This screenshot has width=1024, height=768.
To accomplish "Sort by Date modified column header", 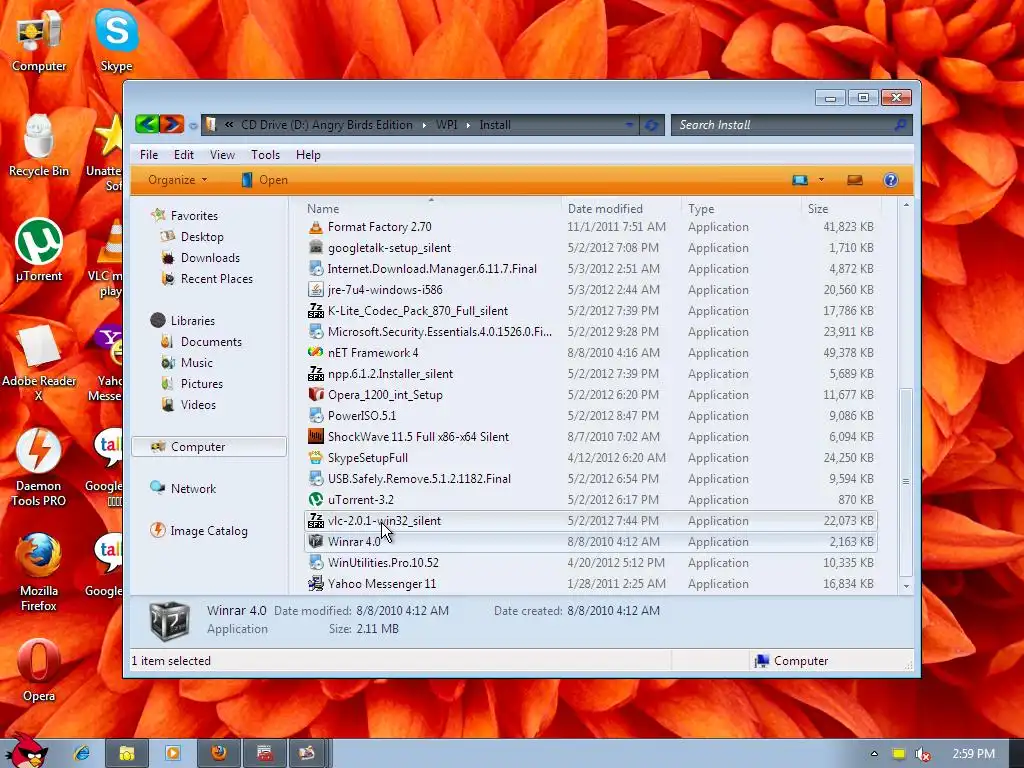I will (x=605, y=209).
